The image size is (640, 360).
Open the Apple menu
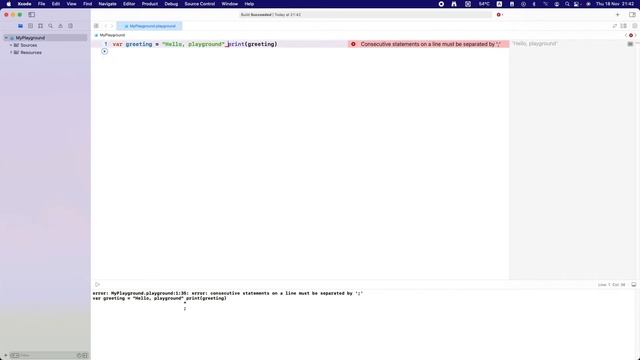tap(9, 4)
